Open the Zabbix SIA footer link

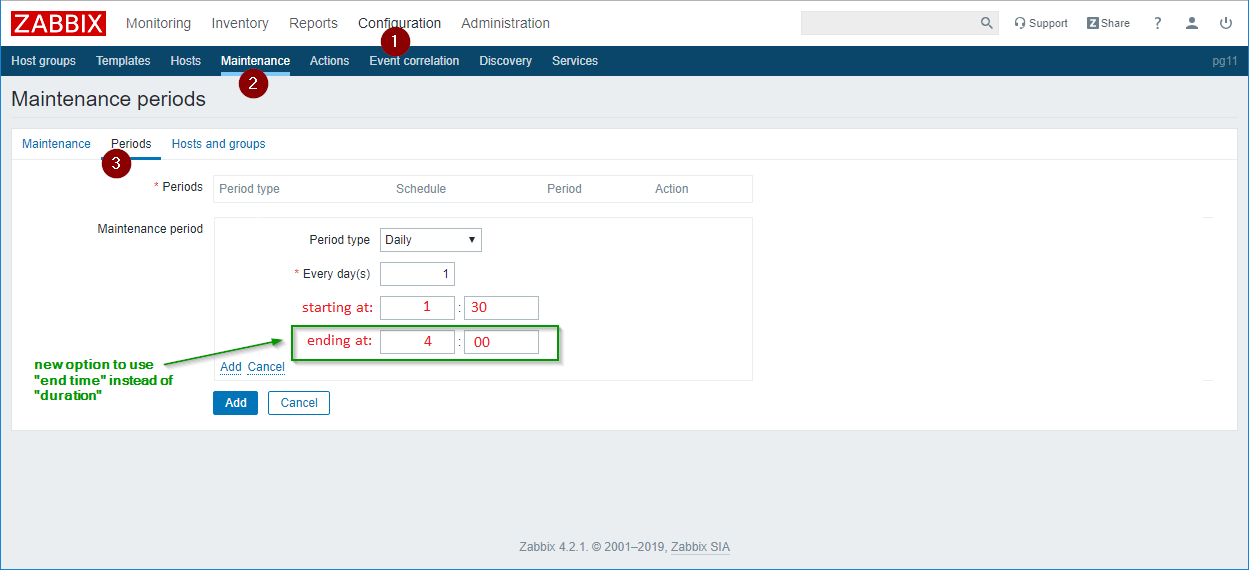(700, 547)
